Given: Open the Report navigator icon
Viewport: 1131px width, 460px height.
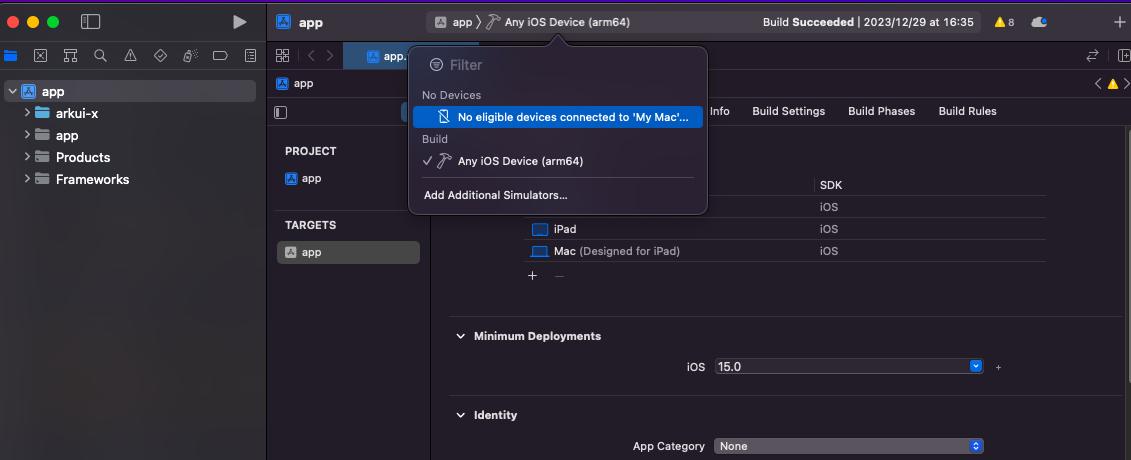Looking at the screenshot, I should (250, 56).
